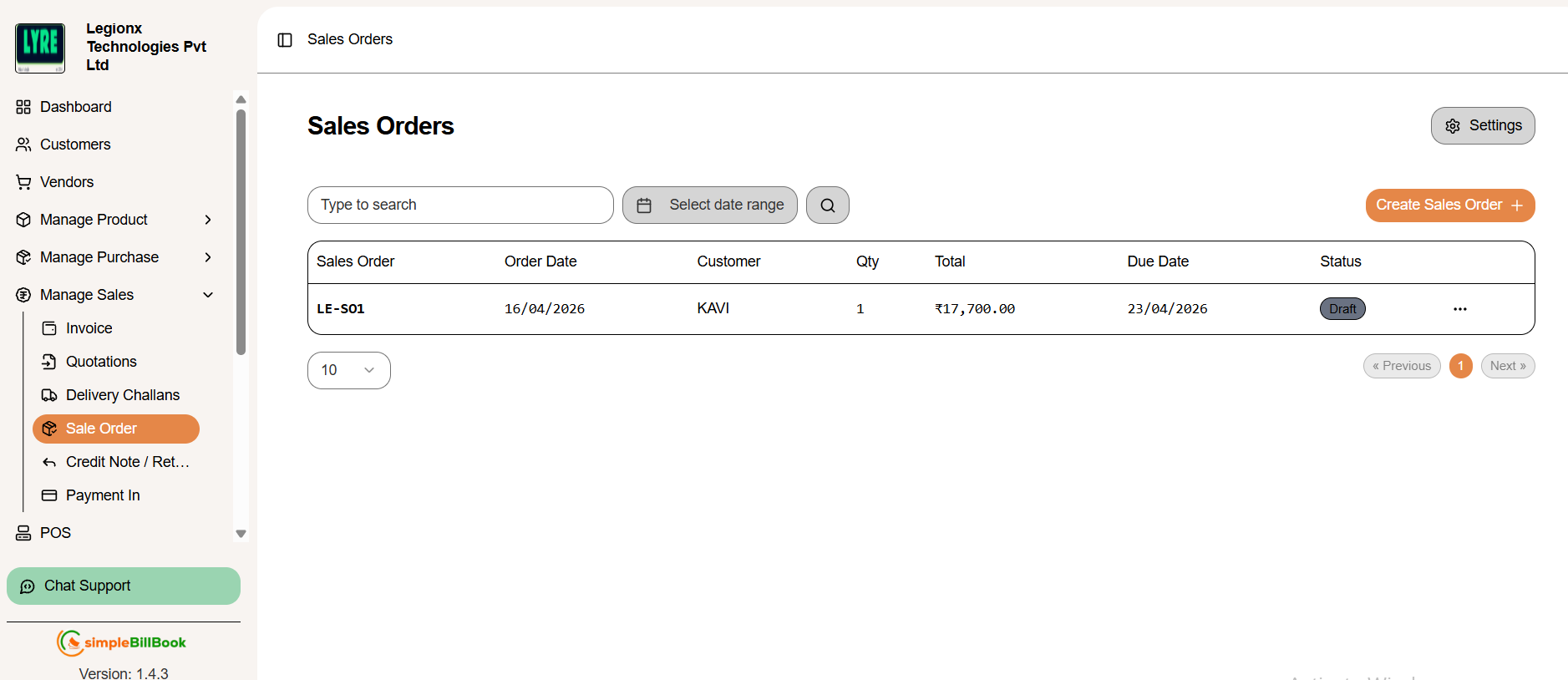Click the Due Date column header
The height and width of the screenshot is (680, 1568).
[1158, 261]
